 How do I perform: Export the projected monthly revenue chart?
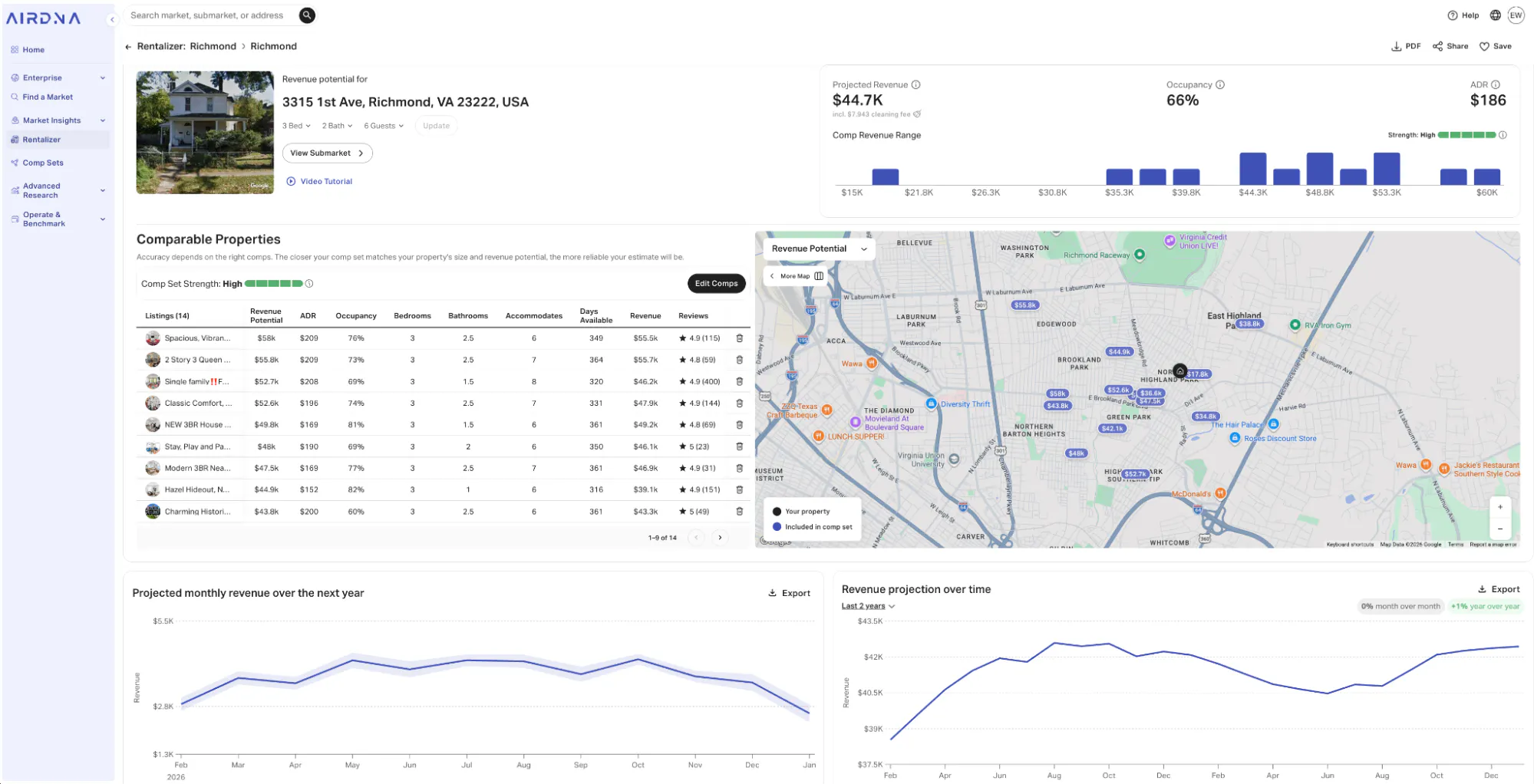pyautogui.click(x=789, y=594)
